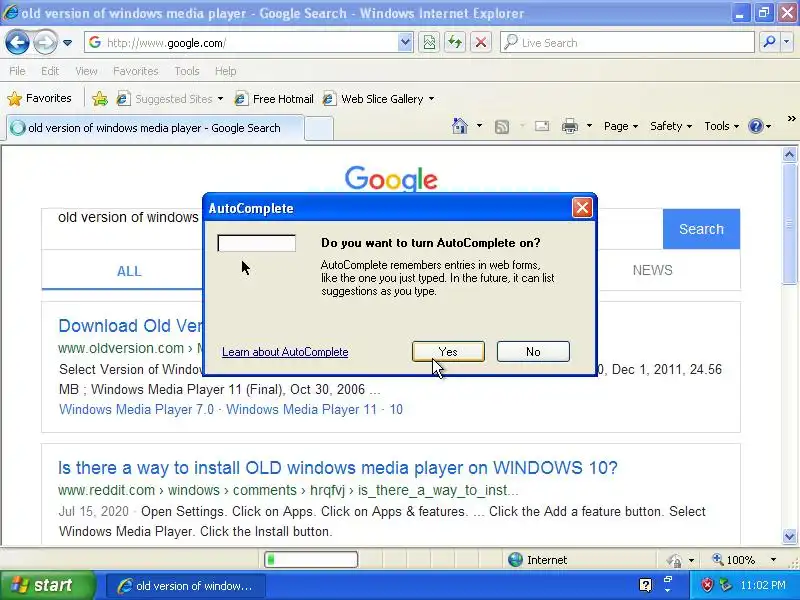Click the Internet Explorer taskbar button
800x600 pixels.
[186, 586]
